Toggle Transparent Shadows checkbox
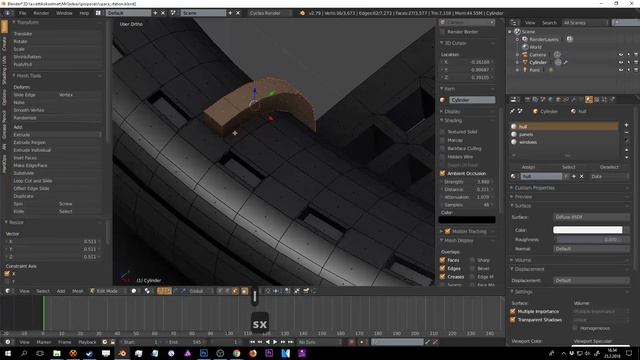Screen dimensions: 640x360 point(513,320)
